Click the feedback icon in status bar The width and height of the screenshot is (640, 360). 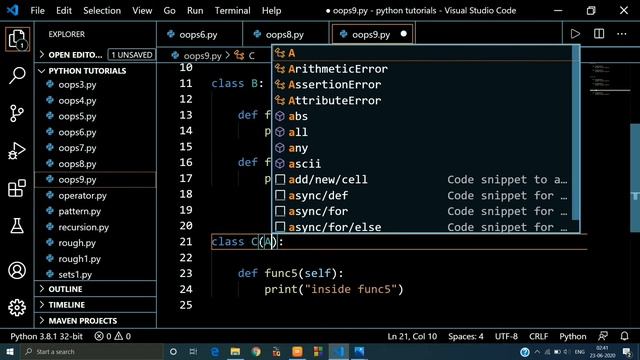pos(603,336)
